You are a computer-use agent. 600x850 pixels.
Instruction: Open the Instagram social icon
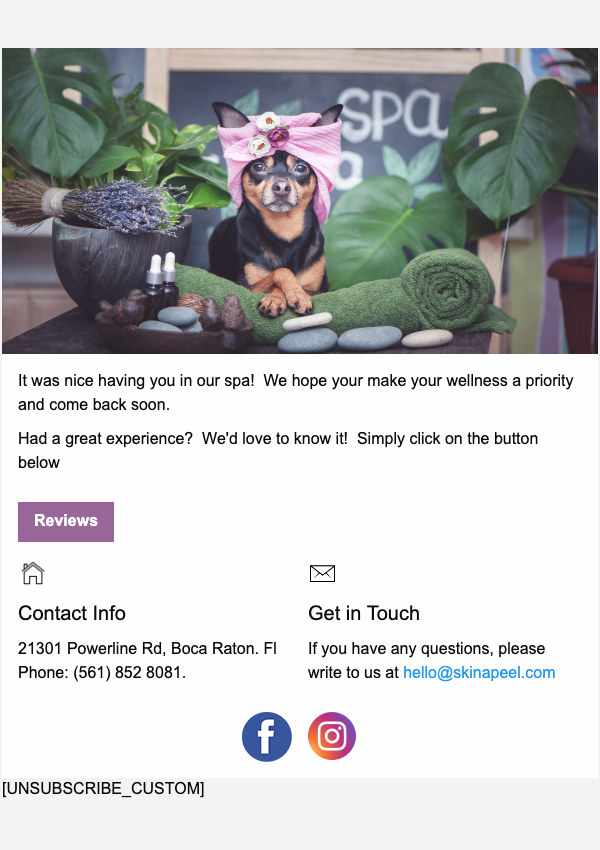(332, 736)
